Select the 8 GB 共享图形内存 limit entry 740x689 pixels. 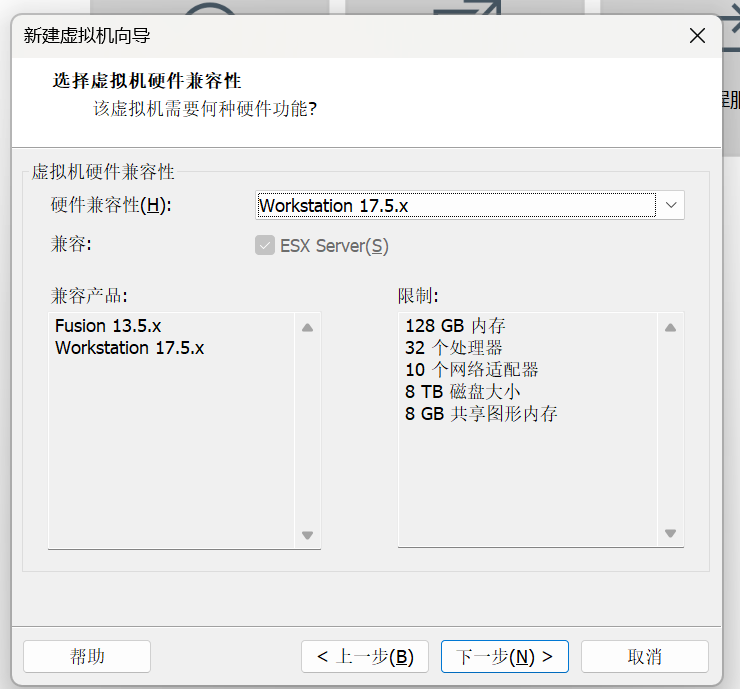click(x=481, y=414)
